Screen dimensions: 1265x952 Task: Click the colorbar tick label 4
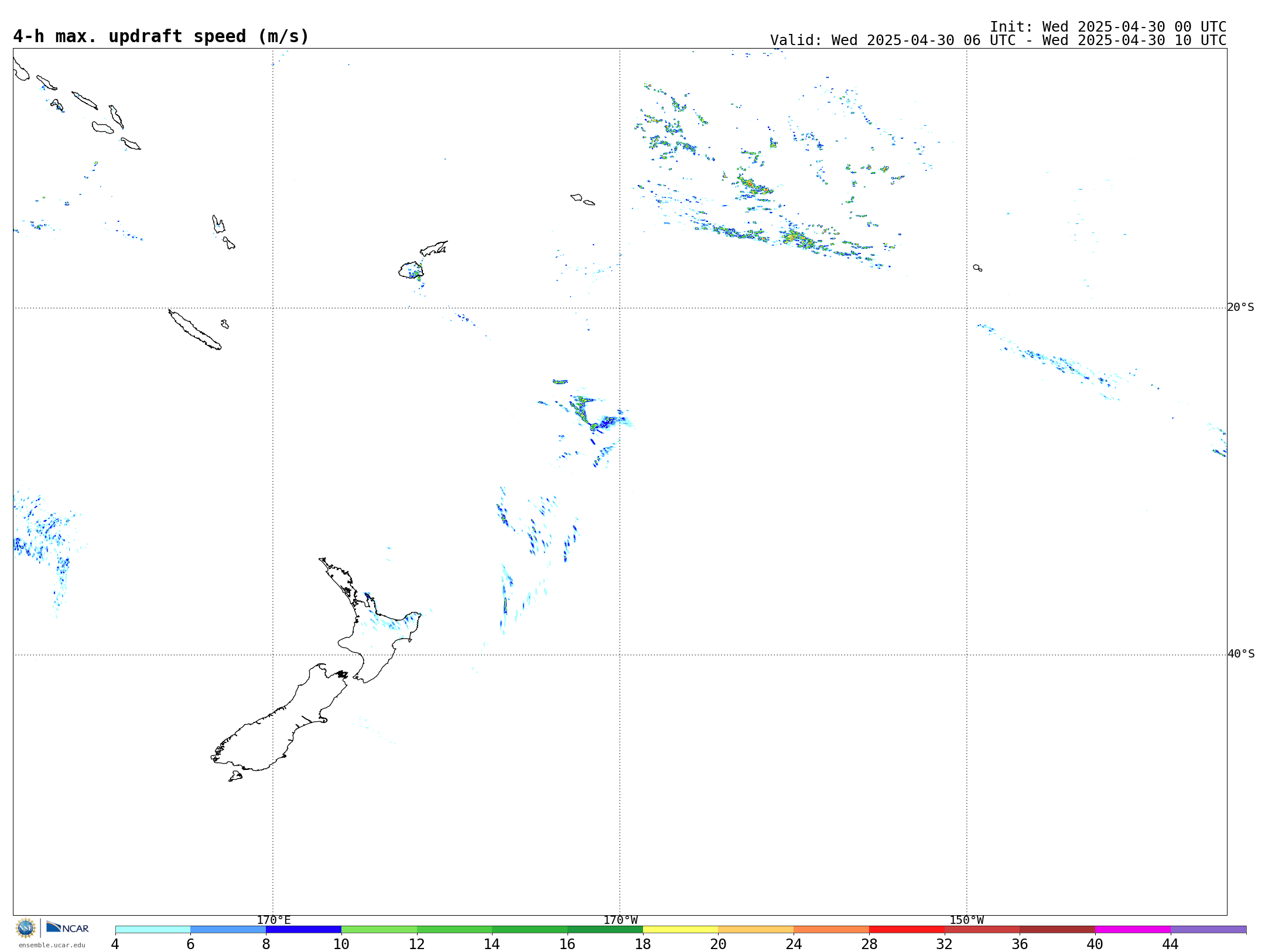115,944
